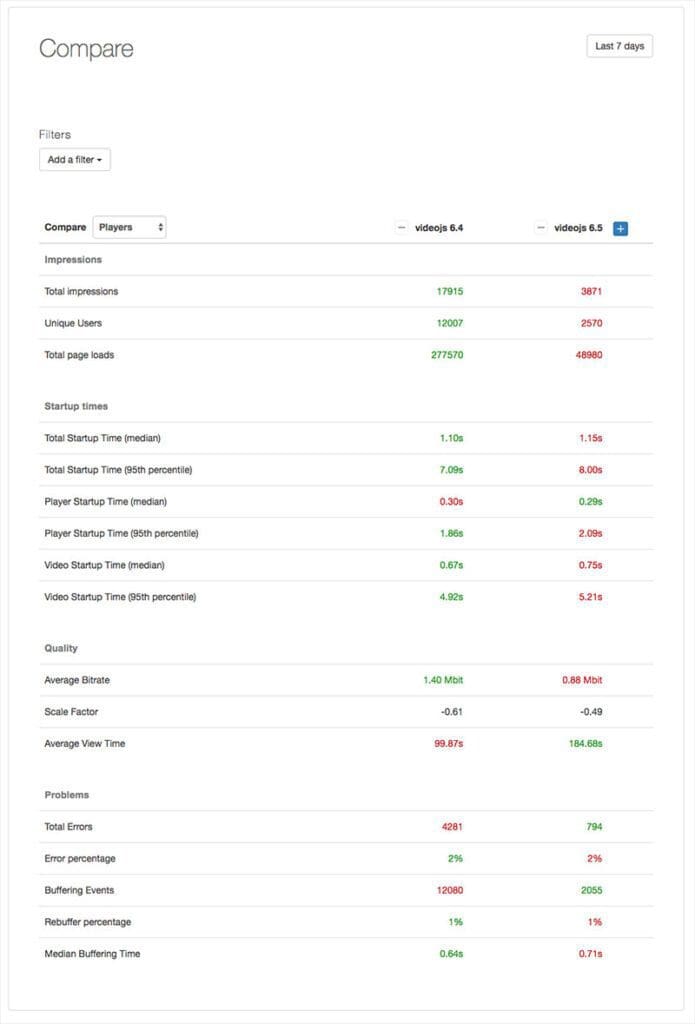Click the Unique Users row label

pos(72,323)
